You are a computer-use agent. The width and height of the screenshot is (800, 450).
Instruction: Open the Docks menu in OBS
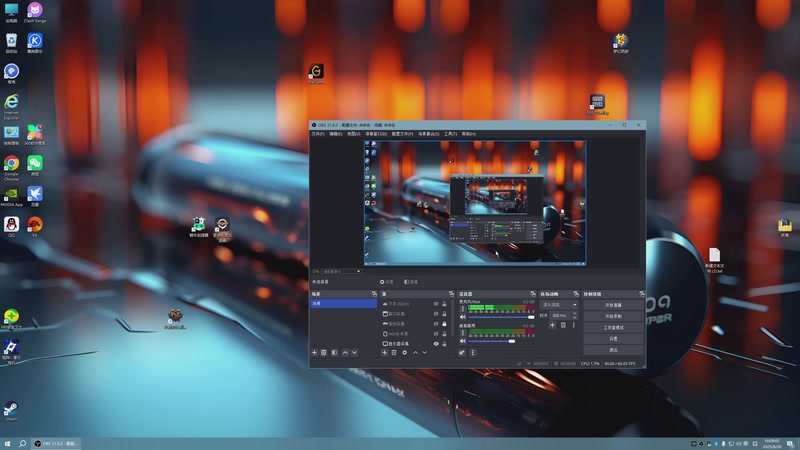(376, 134)
